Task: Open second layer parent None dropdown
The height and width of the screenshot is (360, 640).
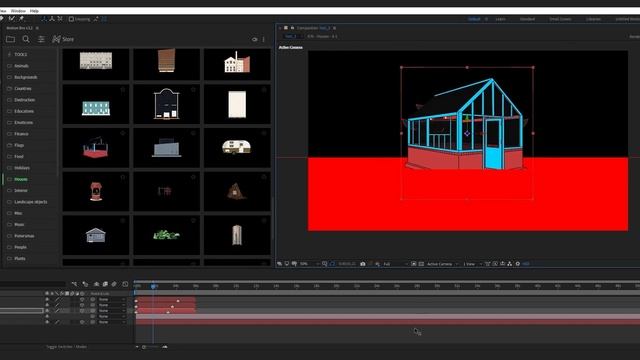Action: tap(111, 305)
